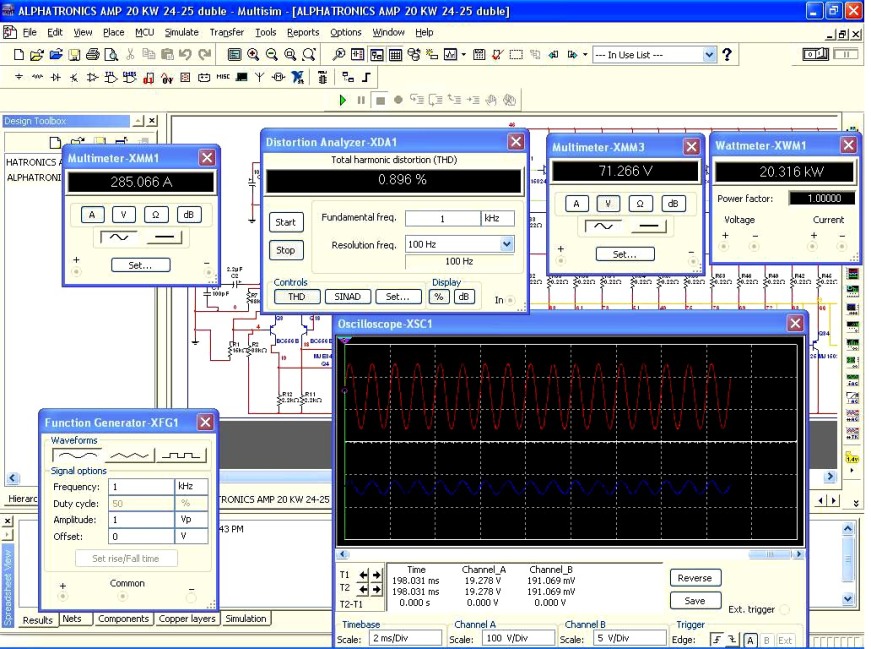Click the yellow open folder icon
The width and height of the screenshot is (871, 649).
[37, 54]
